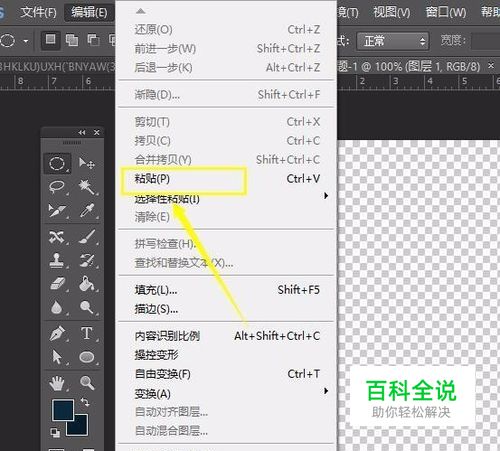Select the Dodge tool
Screen dimensions: 500x451
tap(86, 307)
